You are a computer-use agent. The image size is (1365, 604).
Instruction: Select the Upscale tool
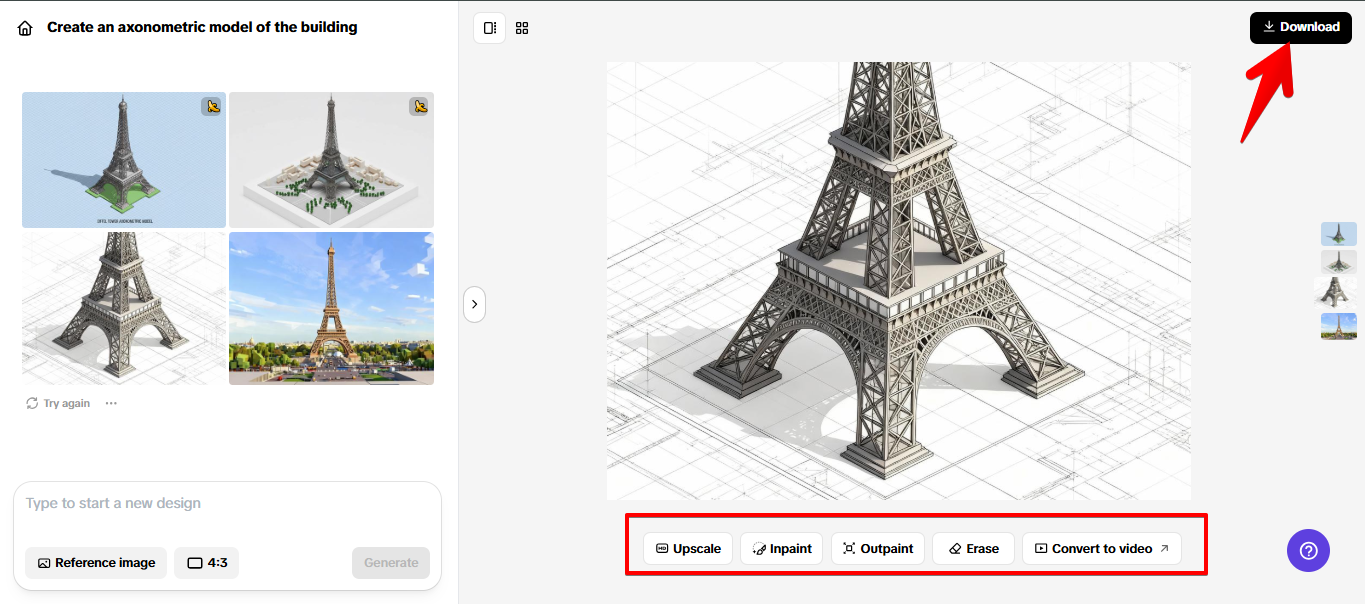(x=688, y=549)
